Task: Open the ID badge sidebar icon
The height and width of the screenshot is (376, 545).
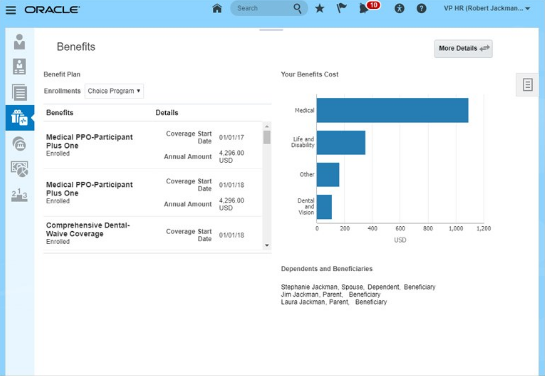Action: 19,66
